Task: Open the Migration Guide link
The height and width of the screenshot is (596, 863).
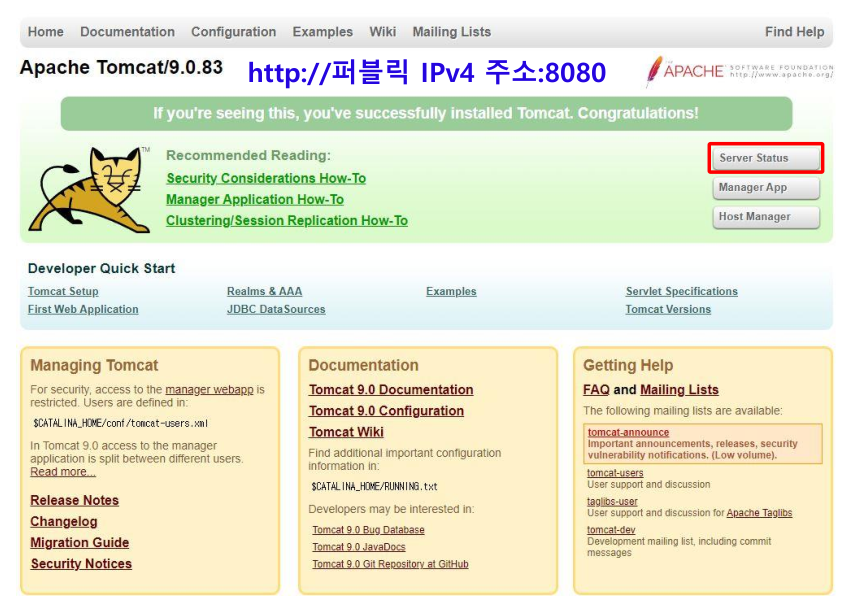Action: pyautogui.click(x=80, y=543)
